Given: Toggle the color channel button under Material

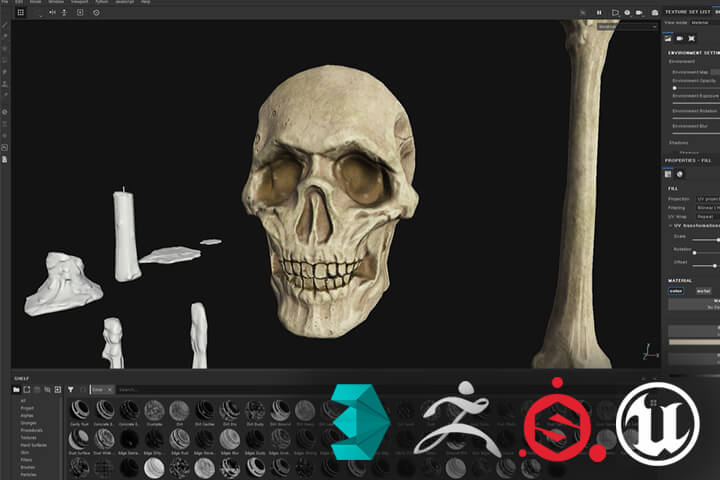Looking at the screenshot, I should point(675,291).
